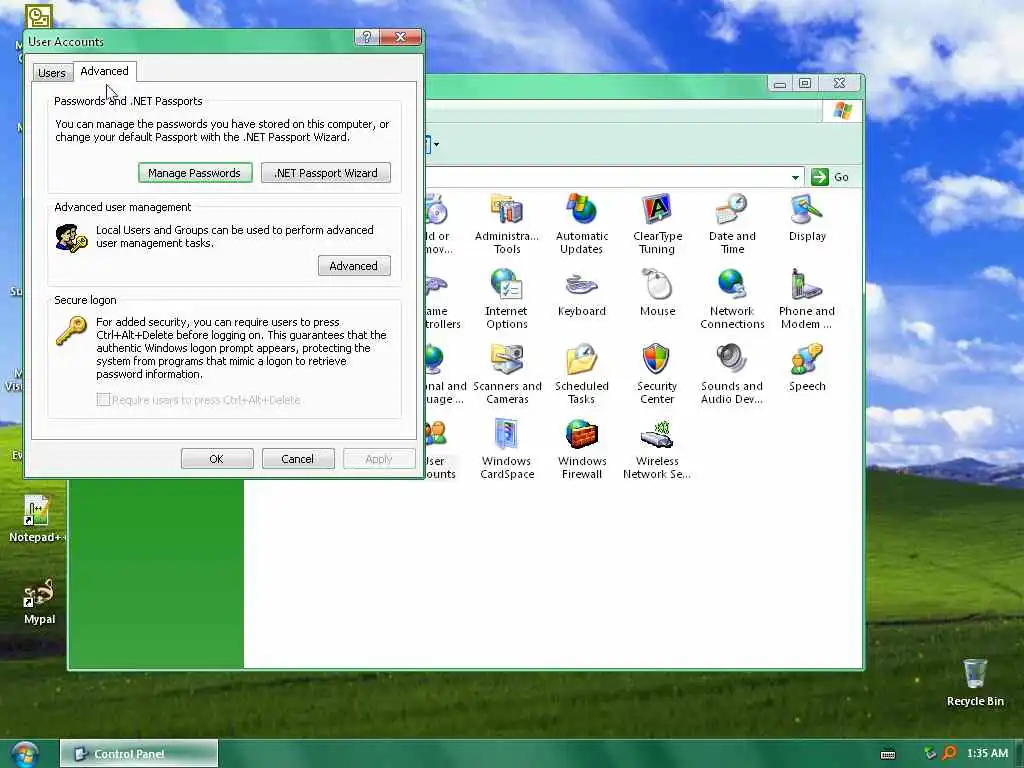The image size is (1024, 768).
Task: Click the greyed Apply button
Action: coord(379,459)
